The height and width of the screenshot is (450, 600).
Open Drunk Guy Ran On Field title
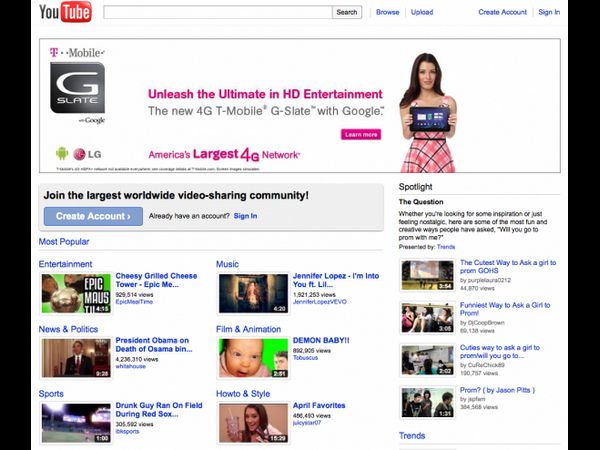(x=159, y=410)
